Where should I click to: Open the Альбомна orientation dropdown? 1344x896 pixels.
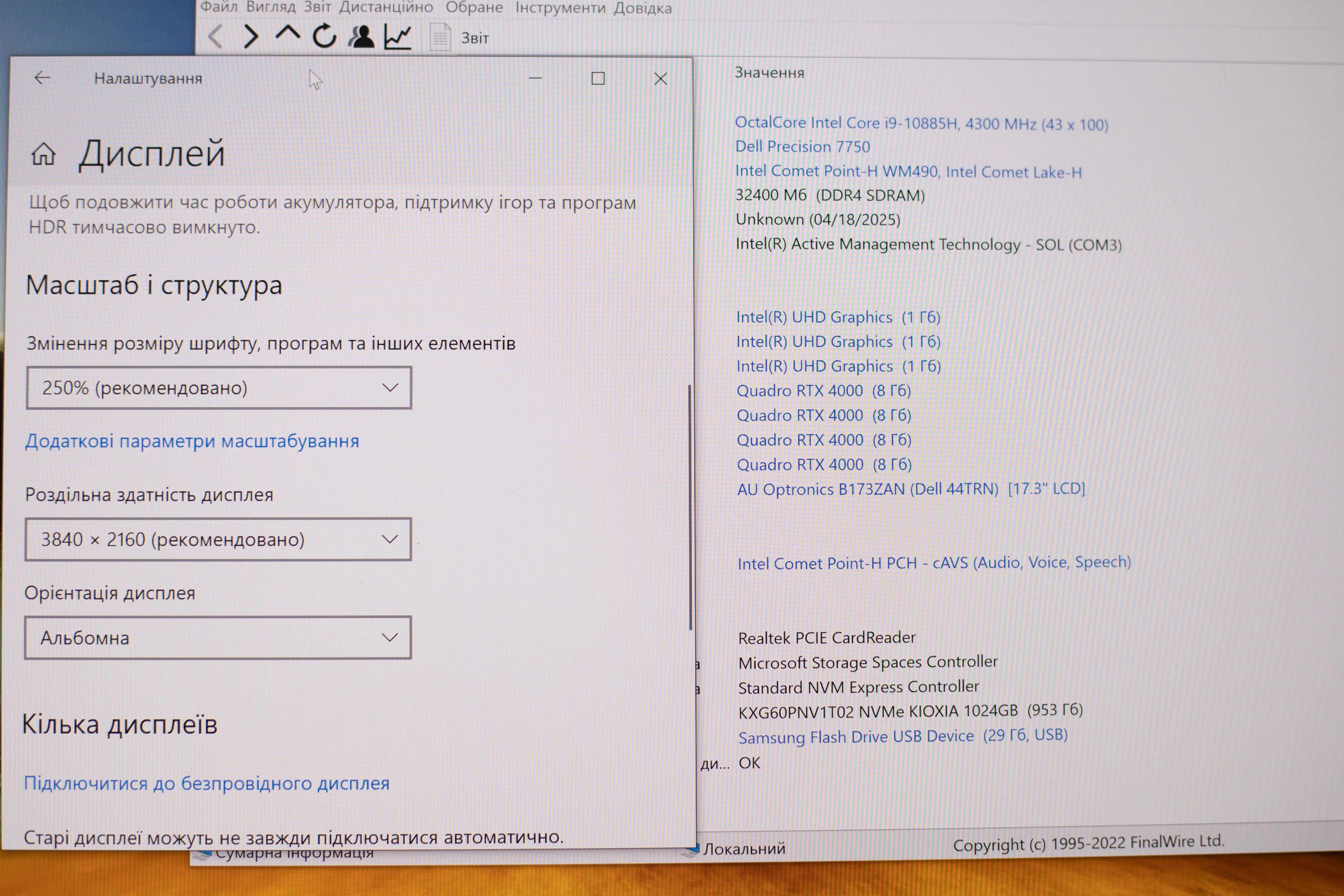tap(218, 638)
